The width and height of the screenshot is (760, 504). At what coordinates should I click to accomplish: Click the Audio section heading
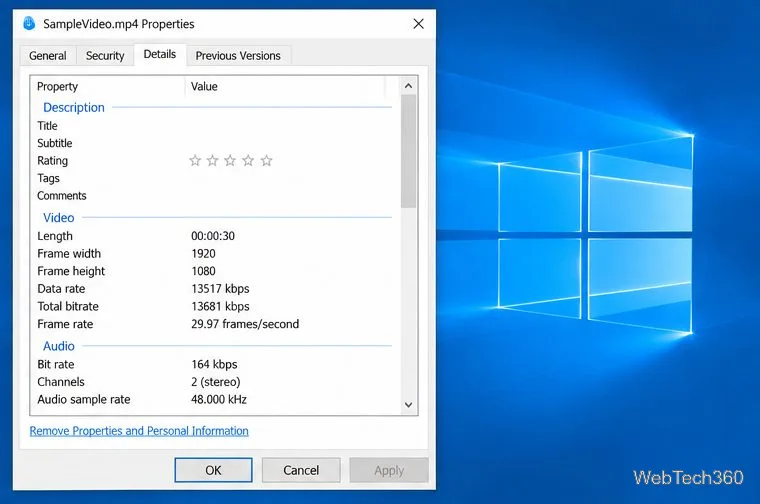coord(59,346)
